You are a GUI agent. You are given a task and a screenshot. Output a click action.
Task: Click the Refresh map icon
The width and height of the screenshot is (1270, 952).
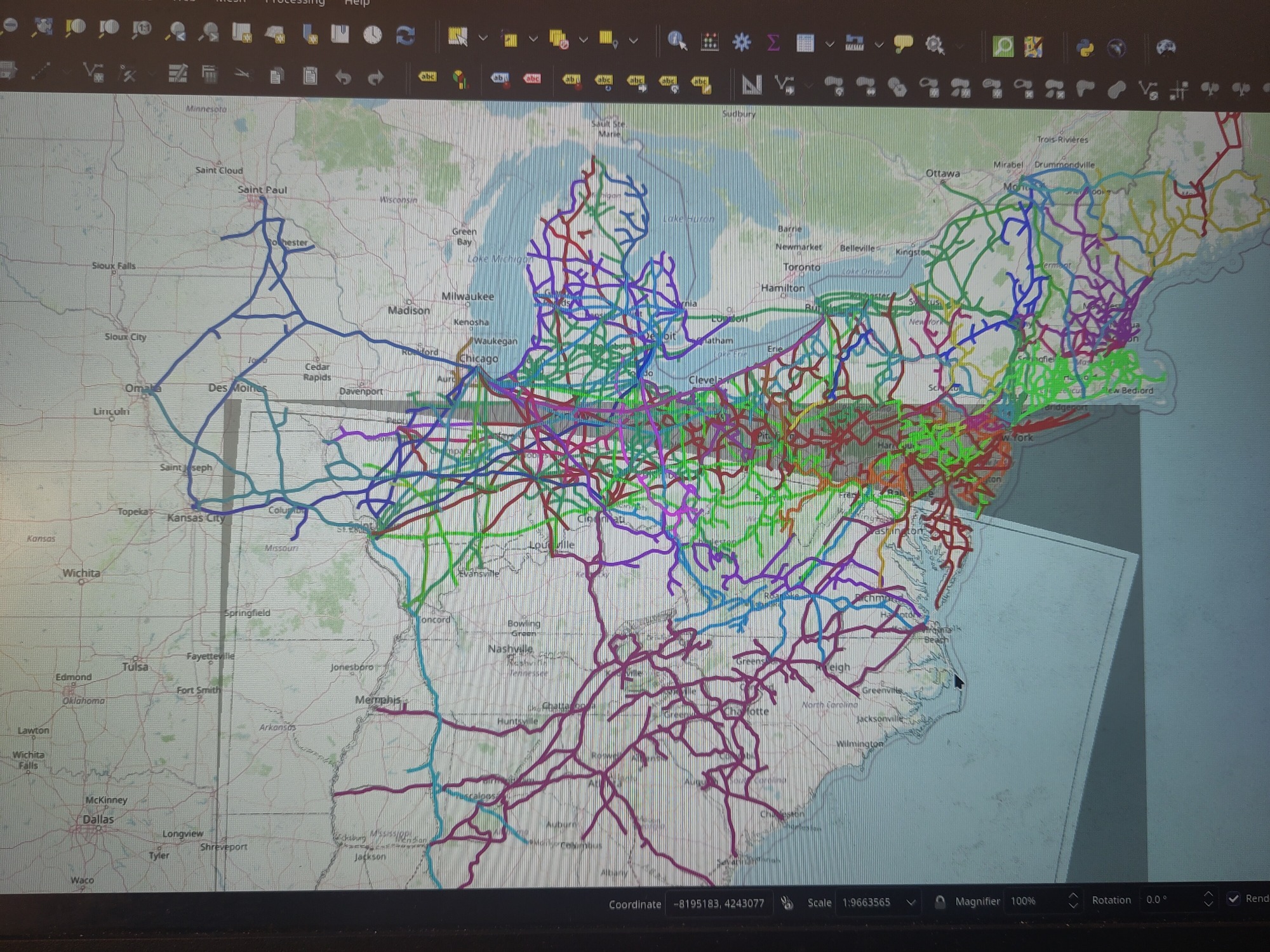click(x=405, y=36)
